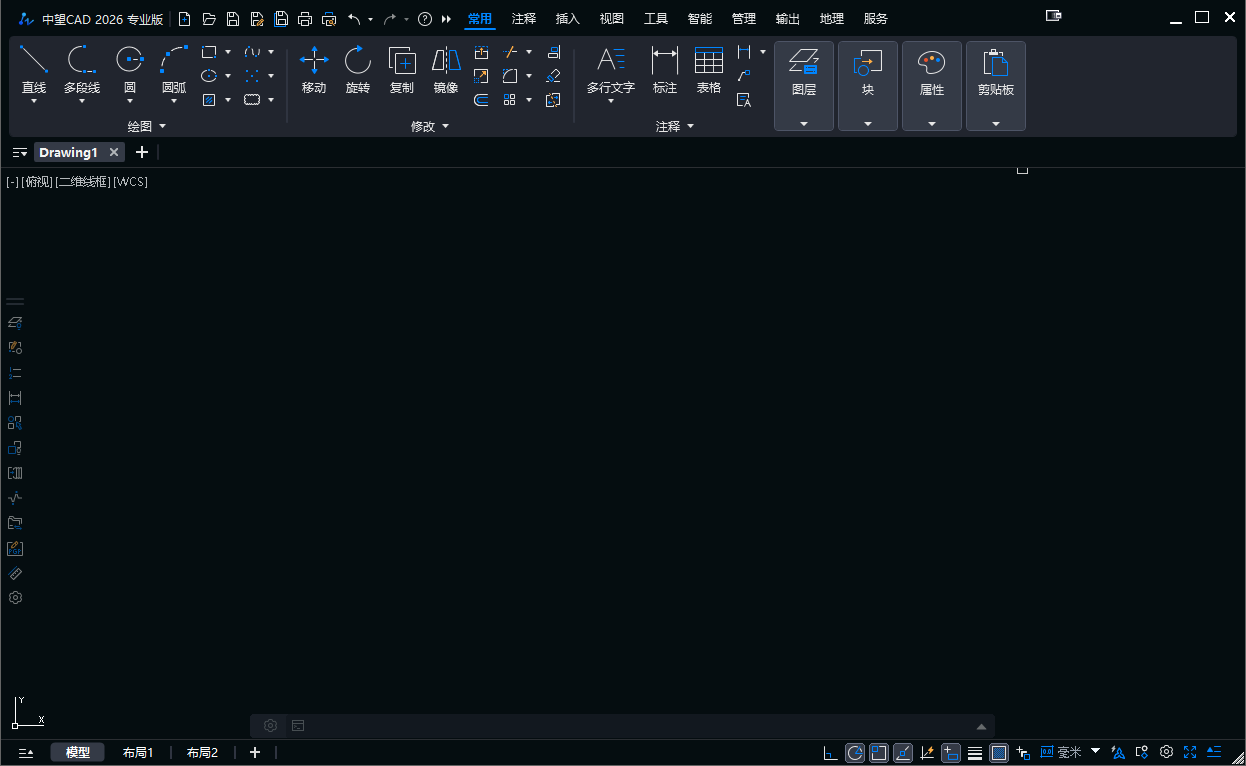Open the 多行文字 text tool

[611, 72]
